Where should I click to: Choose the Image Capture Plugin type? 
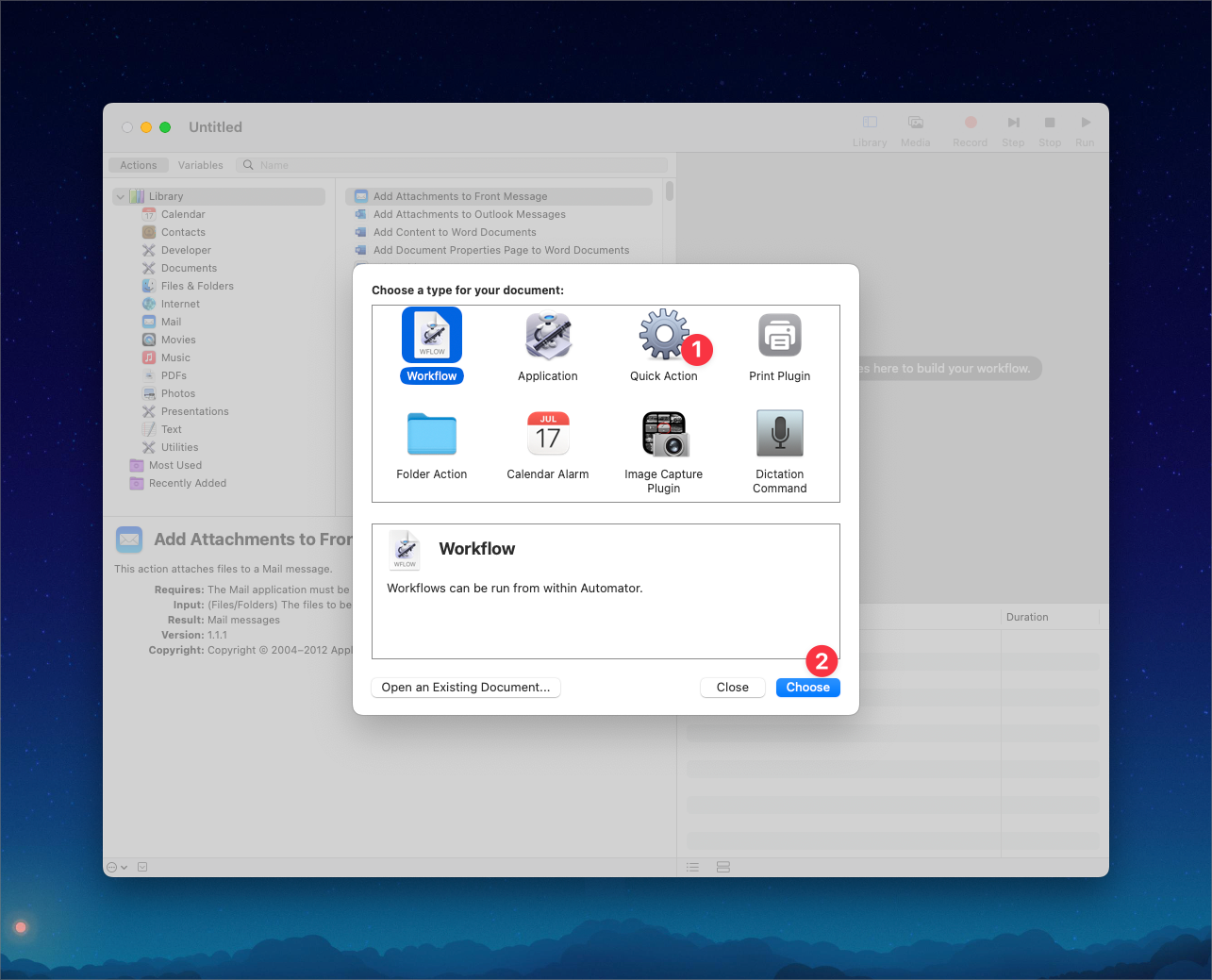(x=663, y=434)
